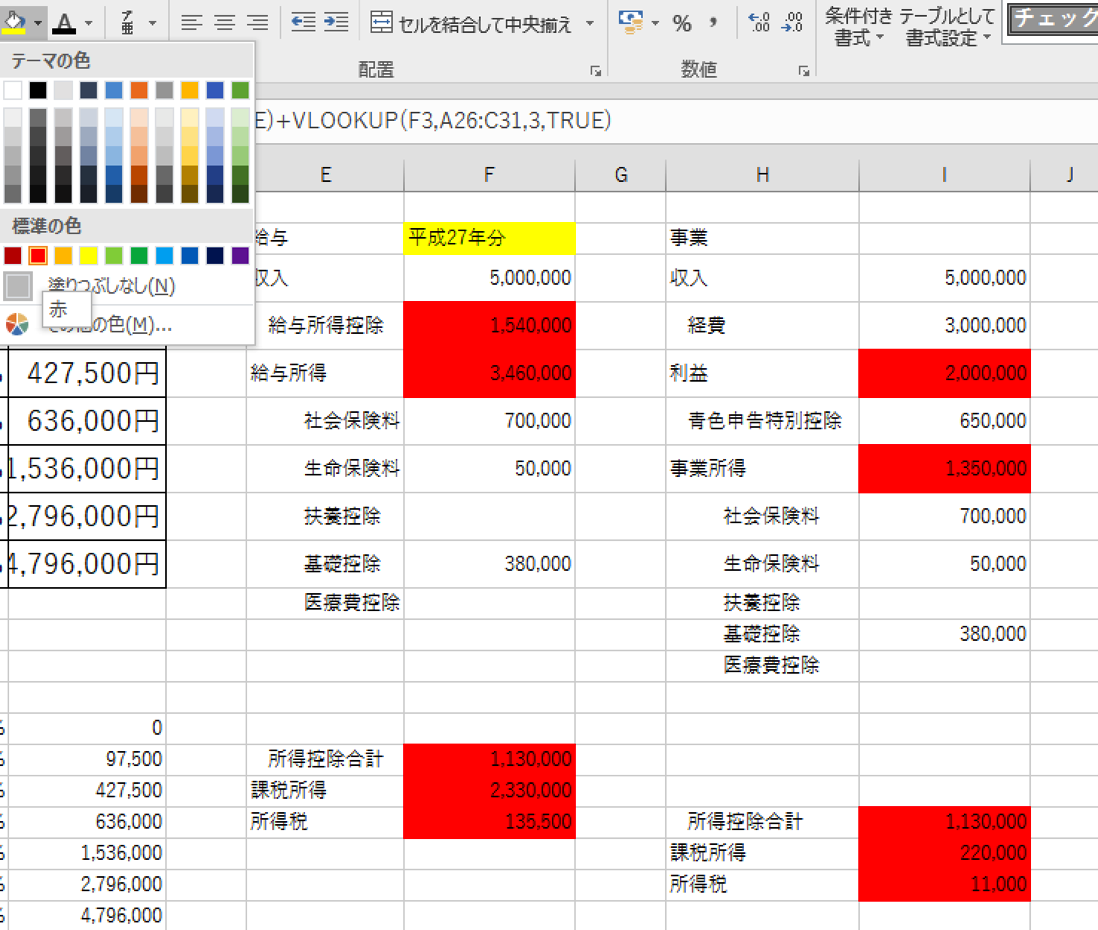The height and width of the screenshot is (930, 1098).
Task: Select the 650,000 cell
Action: point(945,421)
